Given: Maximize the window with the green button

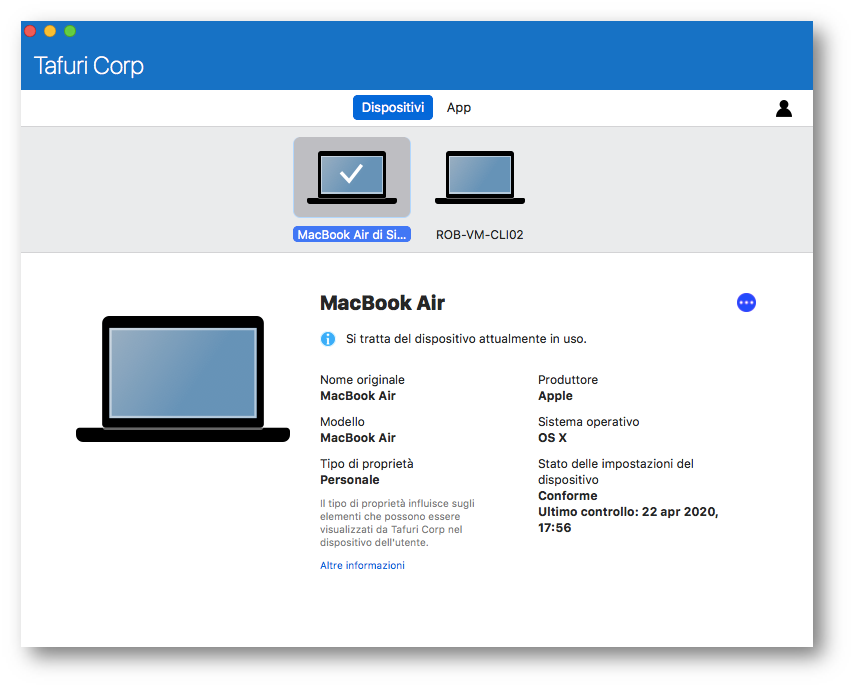Looking at the screenshot, I should point(70,31).
